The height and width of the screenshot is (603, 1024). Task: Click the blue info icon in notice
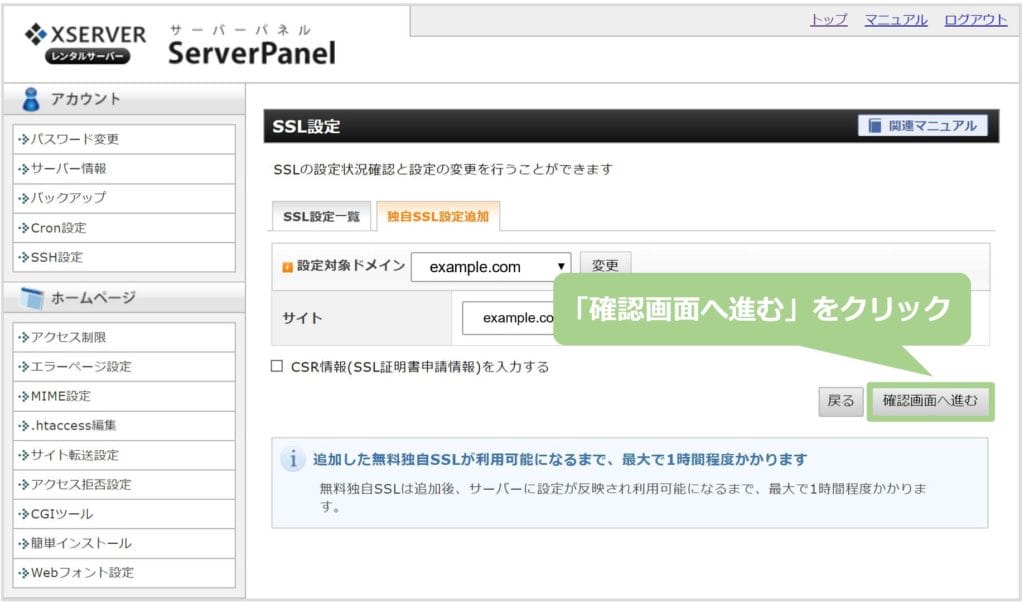tap(292, 460)
